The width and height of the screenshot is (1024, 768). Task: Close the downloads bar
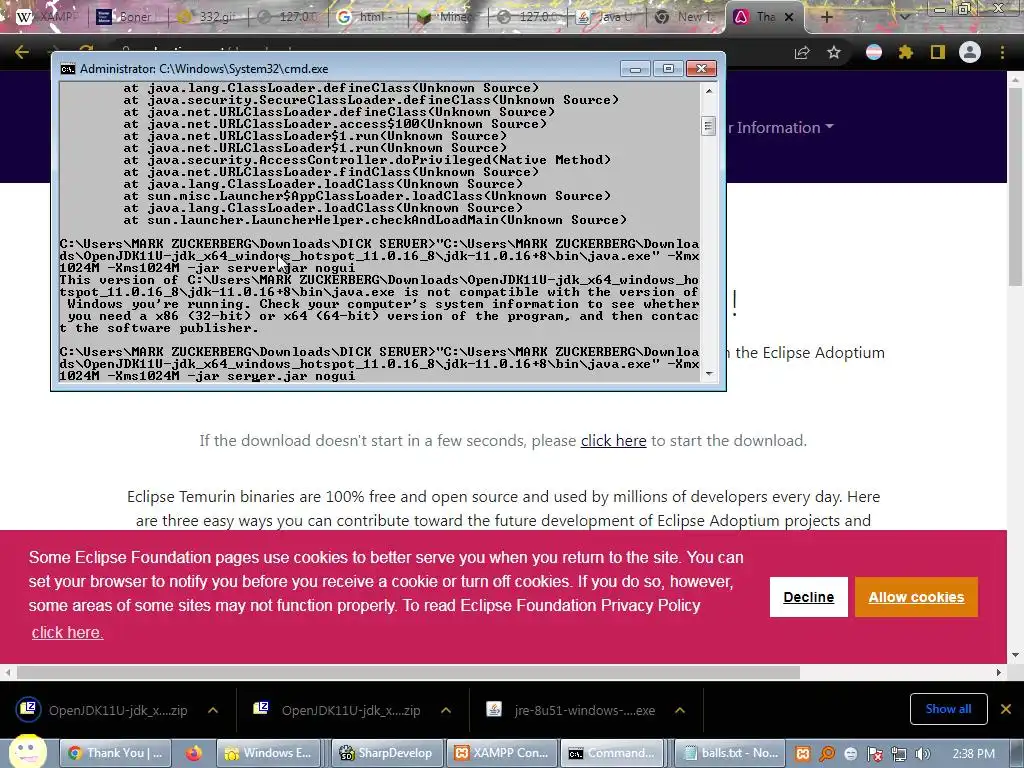[x=1006, y=709]
